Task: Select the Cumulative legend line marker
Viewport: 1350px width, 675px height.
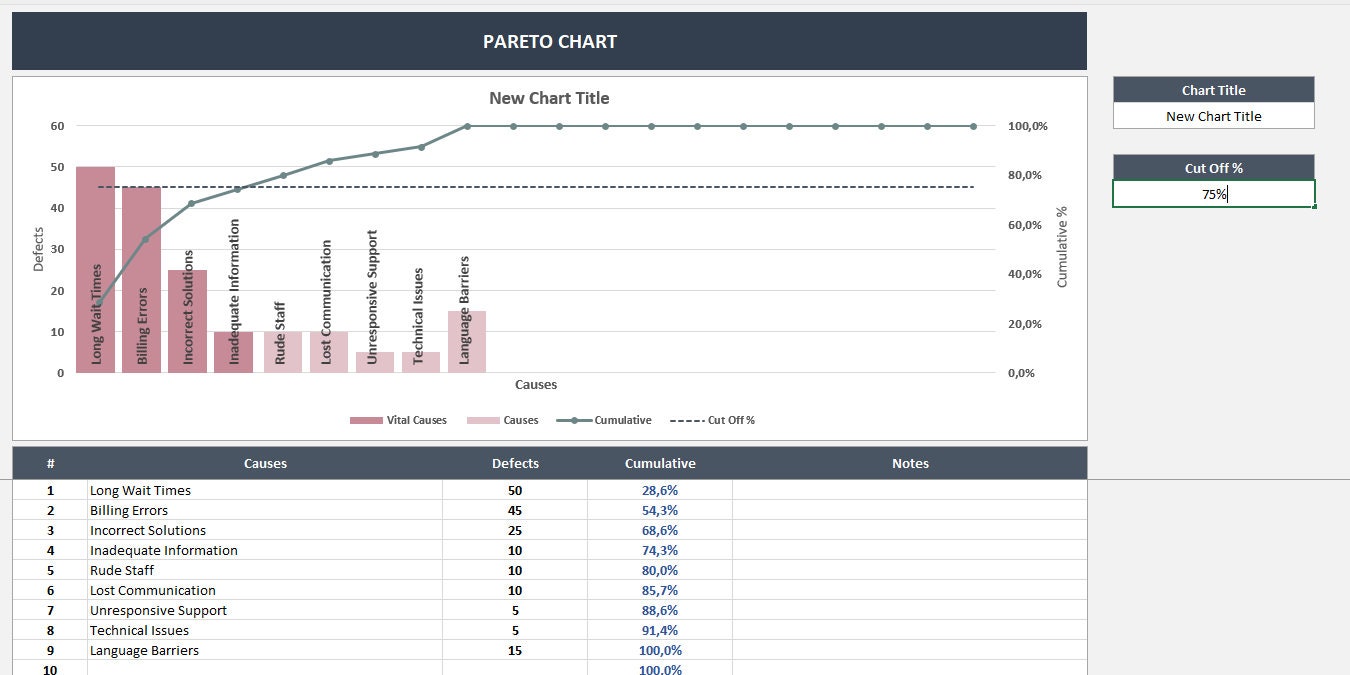Action: (575, 421)
